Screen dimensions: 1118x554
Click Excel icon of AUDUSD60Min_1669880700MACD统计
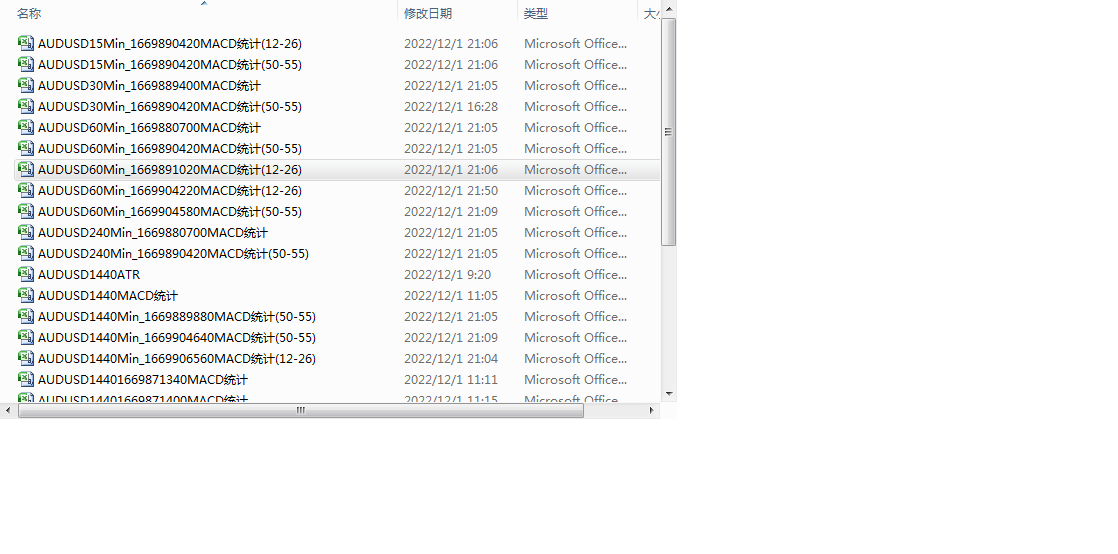[26, 128]
